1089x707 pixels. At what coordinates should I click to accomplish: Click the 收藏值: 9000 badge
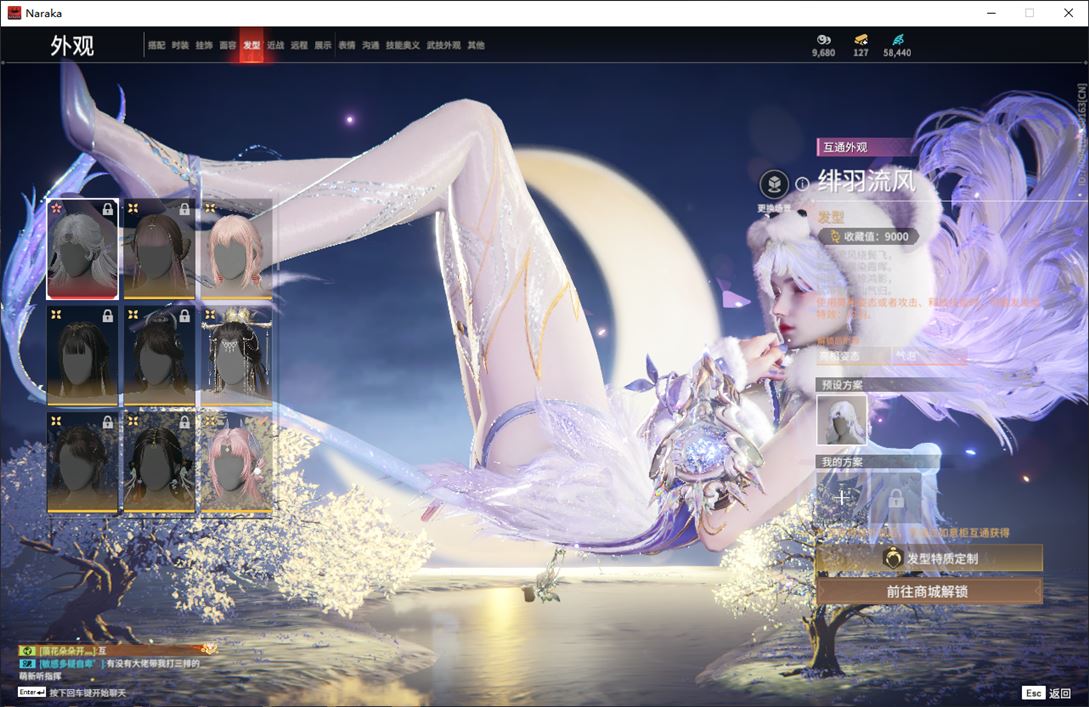pyautogui.click(x=868, y=237)
